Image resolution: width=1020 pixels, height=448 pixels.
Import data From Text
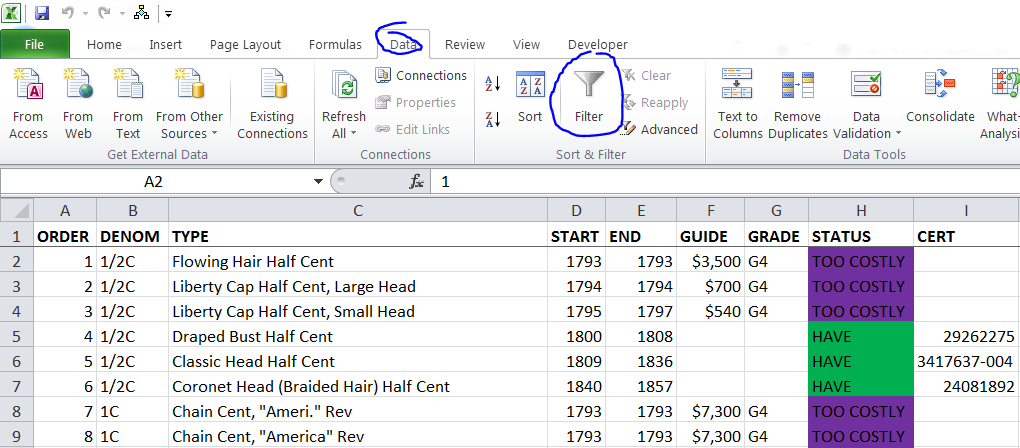click(128, 103)
